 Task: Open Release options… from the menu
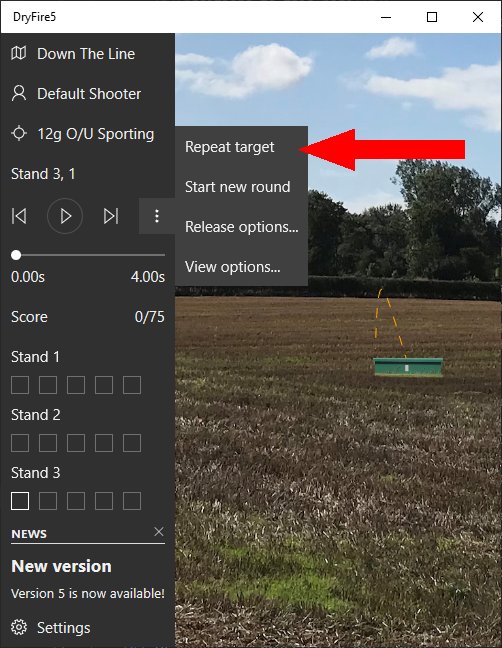pyautogui.click(x=241, y=227)
